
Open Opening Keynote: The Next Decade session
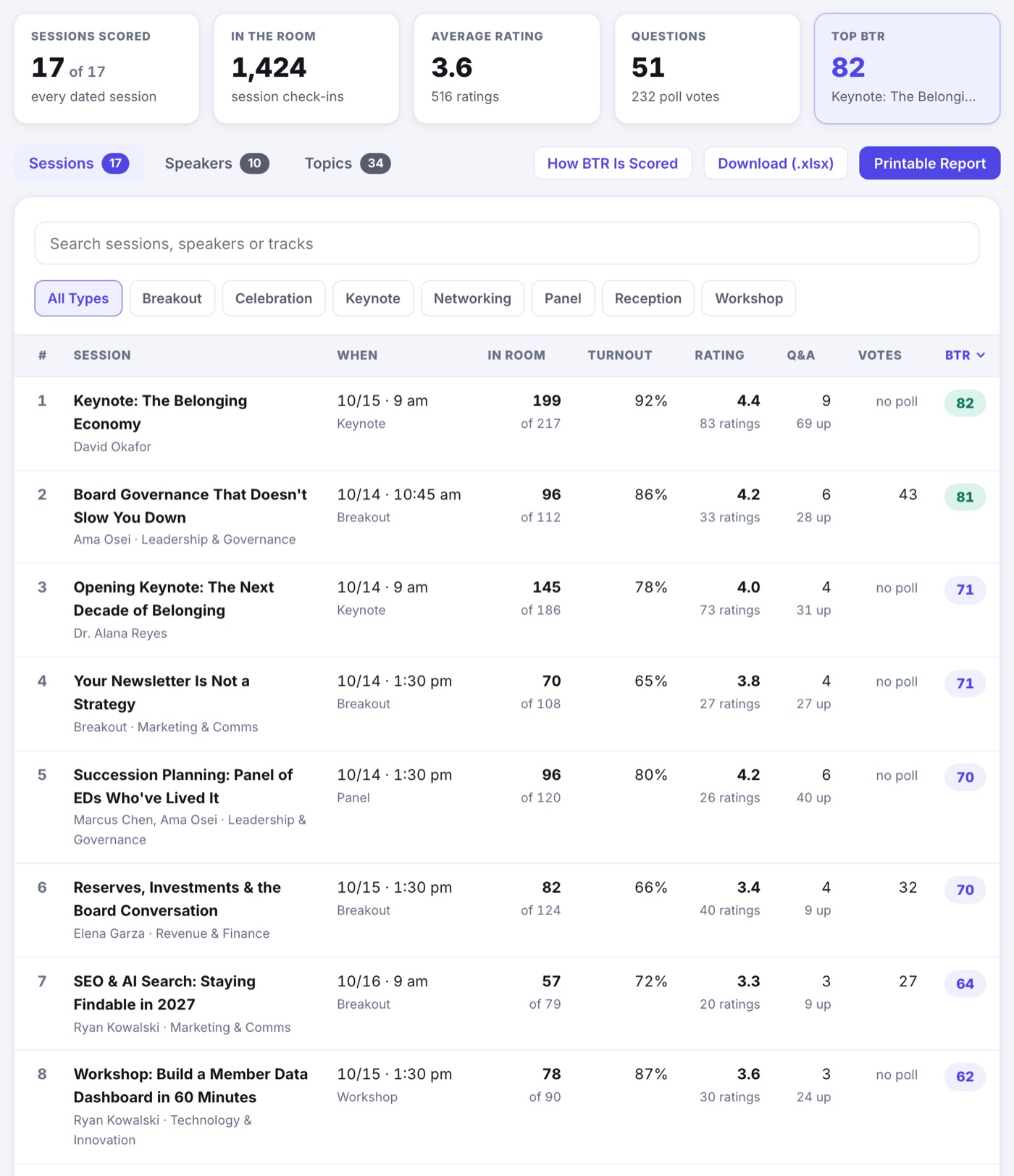[x=174, y=599]
